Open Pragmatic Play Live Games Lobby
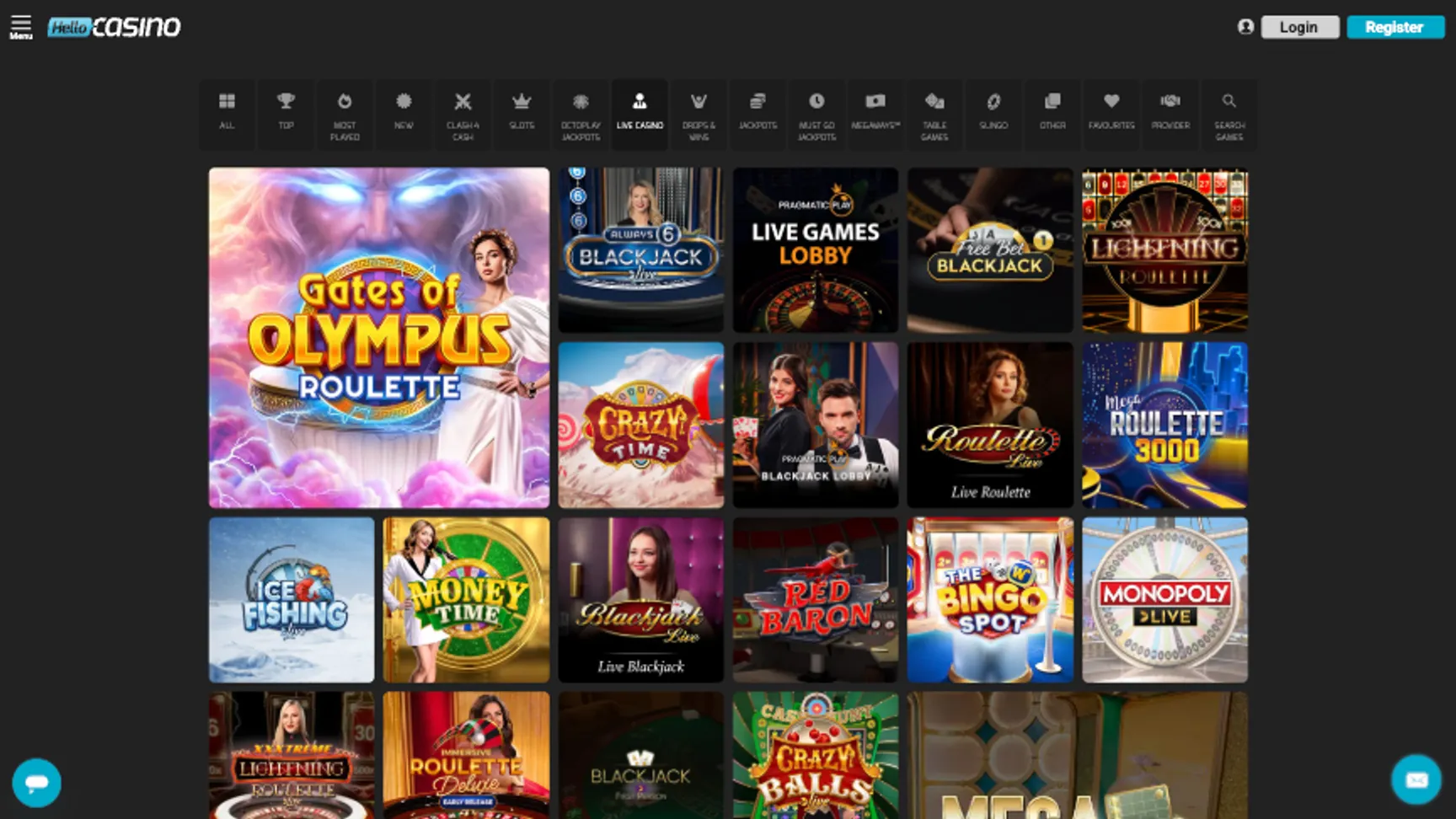The image size is (1456, 819). 816,249
